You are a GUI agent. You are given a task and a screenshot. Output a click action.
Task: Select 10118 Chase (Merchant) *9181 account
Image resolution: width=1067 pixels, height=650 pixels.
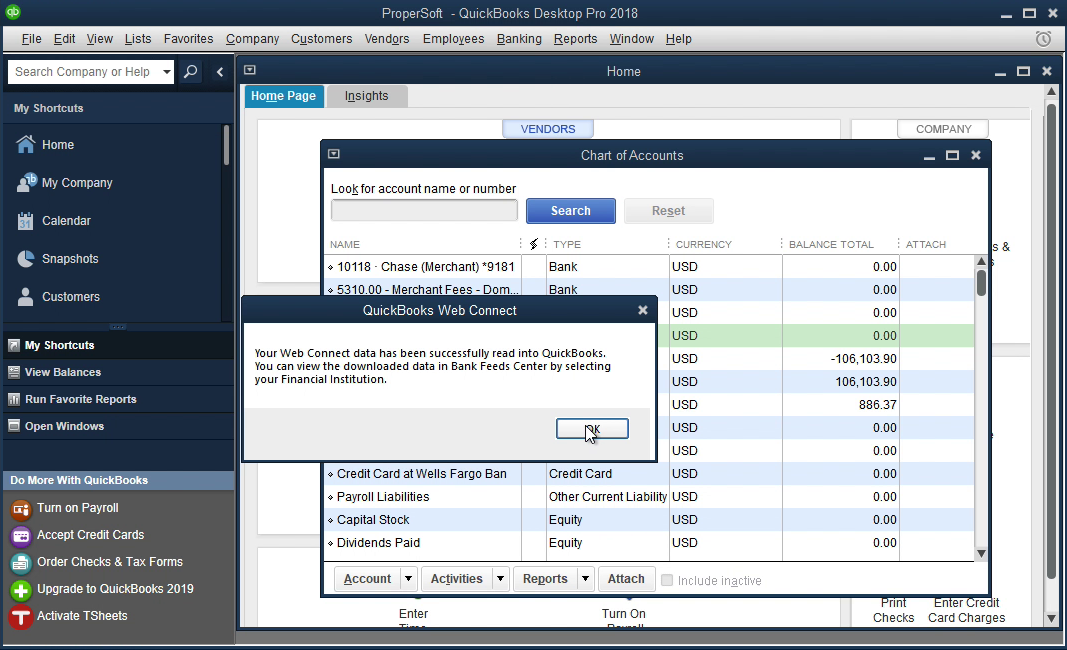pyautogui.click(x=650, y=267)
